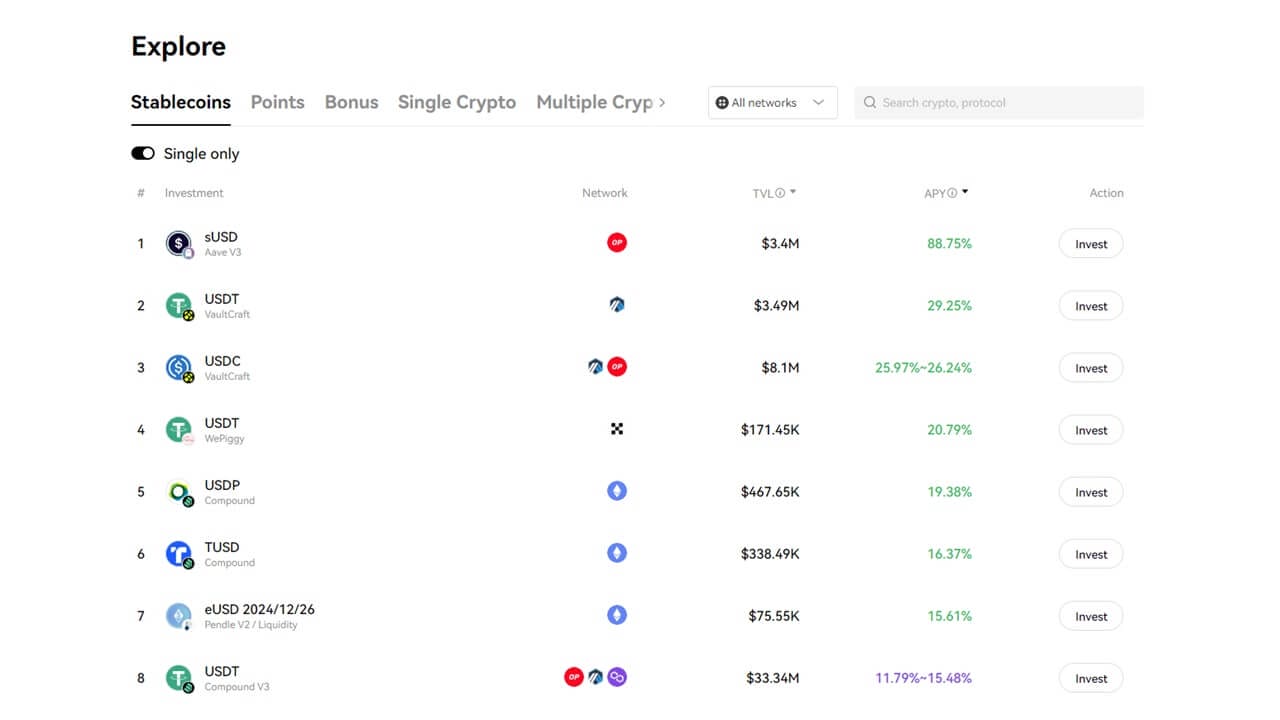
Task: Click the eUSD 2024/12/26 name
Action: (x=259, y=609)
